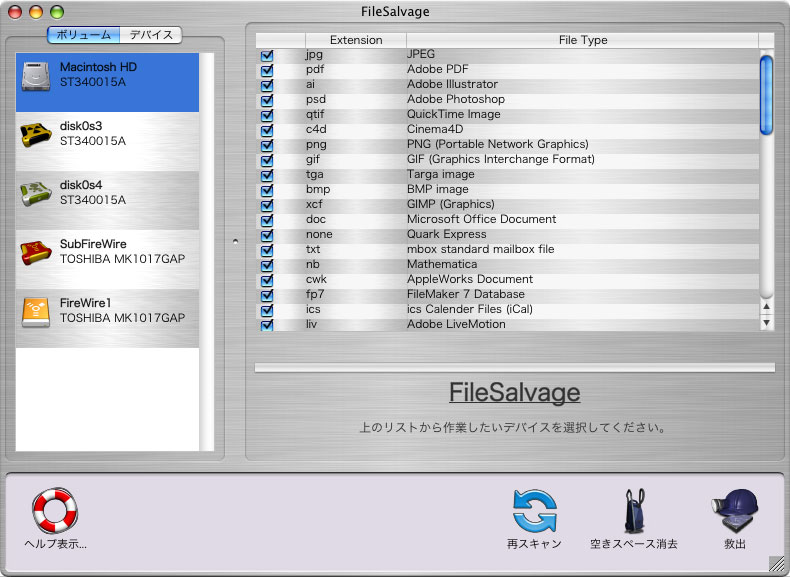Uncheck the liv Adobe LiveMotion checkbox
Screen dimensions: 790x577
point(267,325)
